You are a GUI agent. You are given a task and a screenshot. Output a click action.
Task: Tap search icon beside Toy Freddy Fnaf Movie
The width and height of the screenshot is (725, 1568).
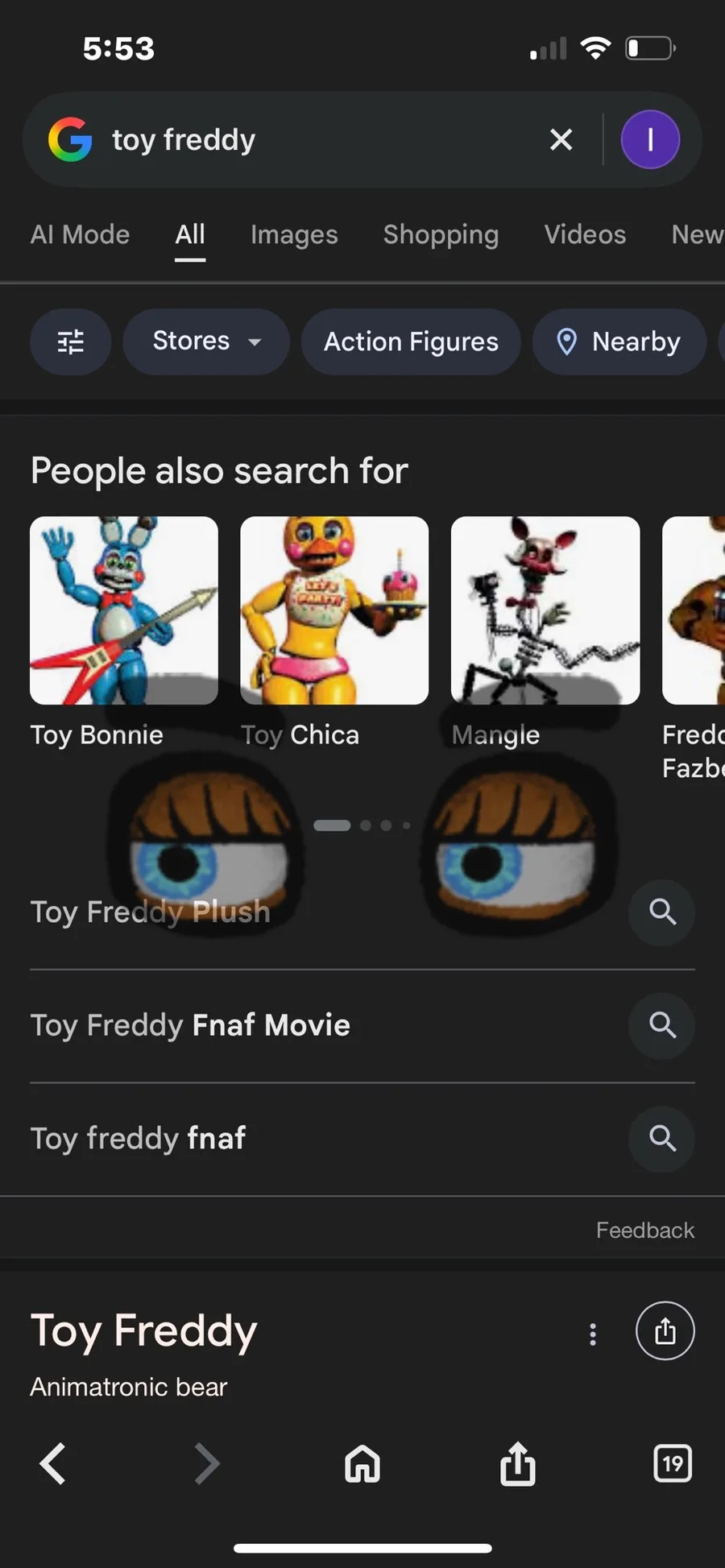point(662,1025)
